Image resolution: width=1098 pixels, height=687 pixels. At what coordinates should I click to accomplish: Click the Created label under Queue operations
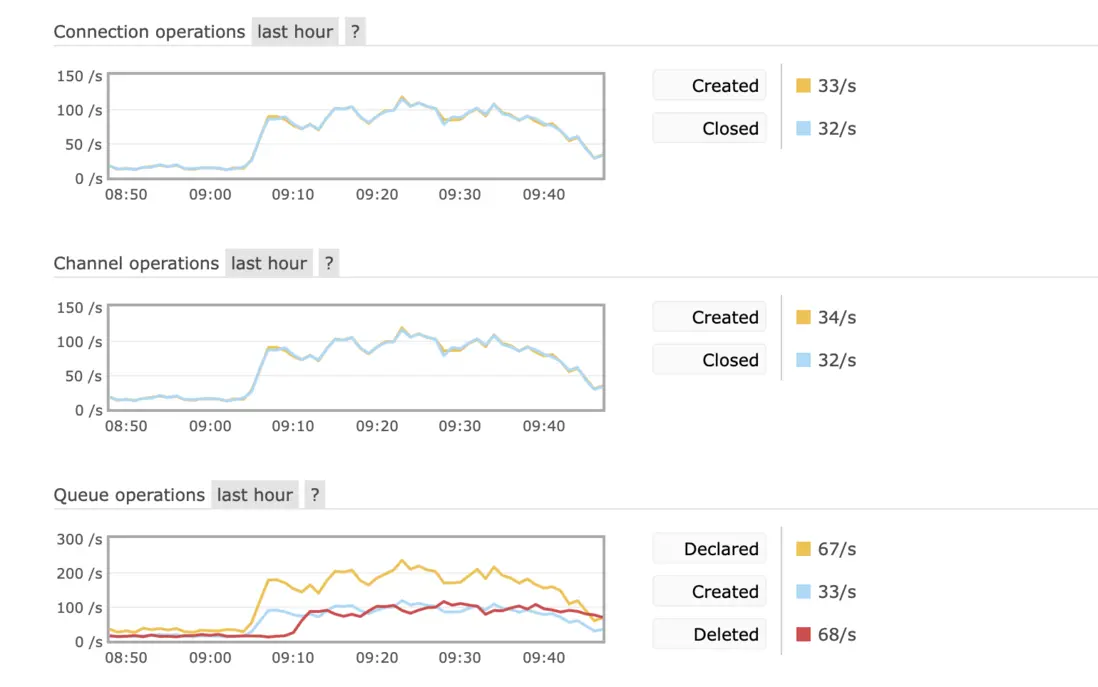[710, 592]
